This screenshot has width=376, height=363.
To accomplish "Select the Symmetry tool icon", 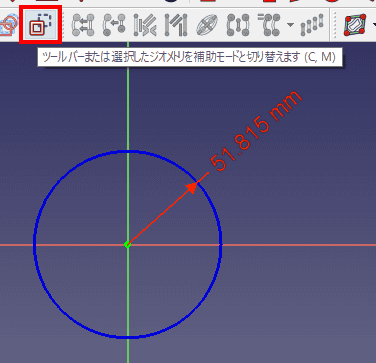I will 238,25.
